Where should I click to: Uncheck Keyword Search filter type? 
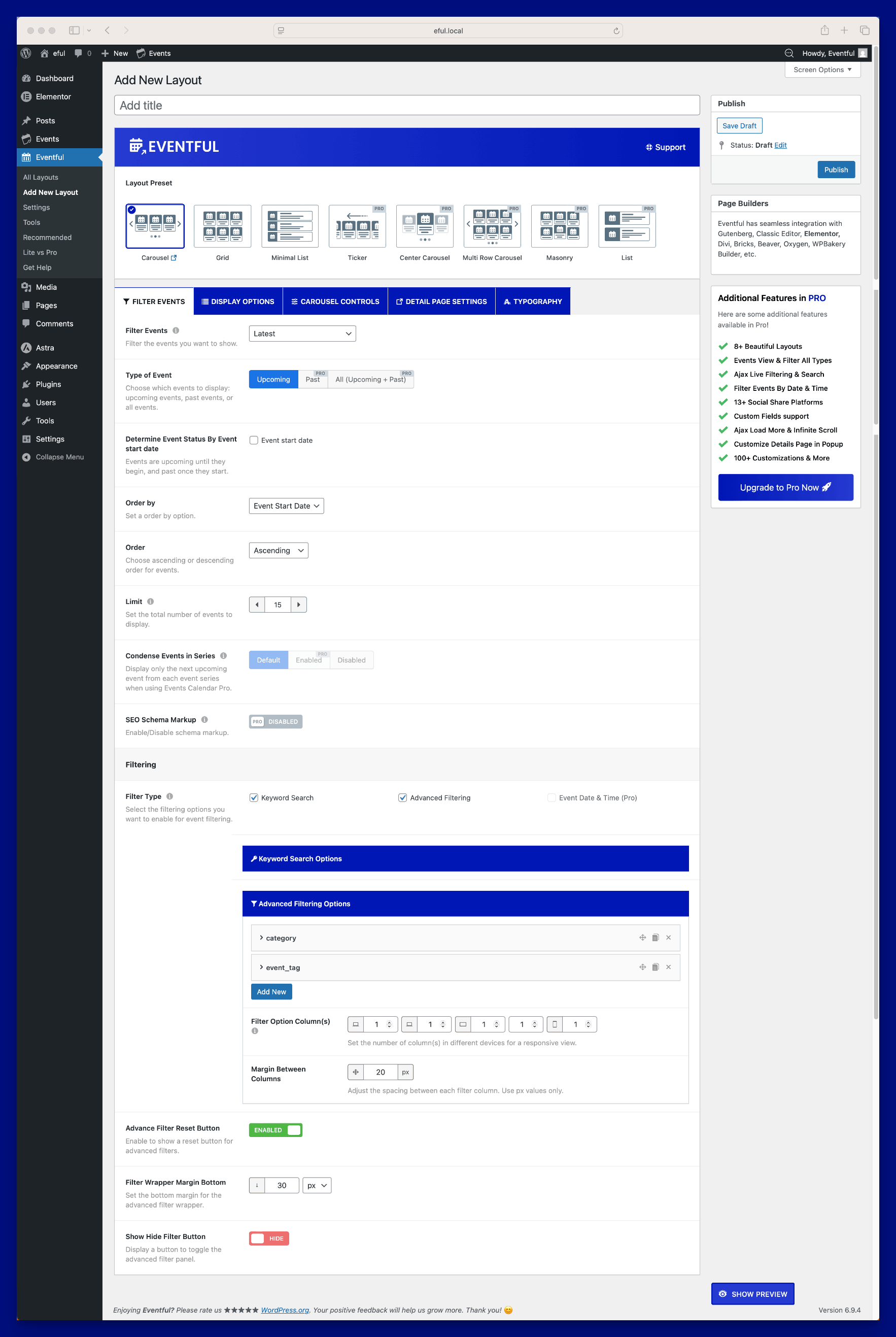(254, 798)
